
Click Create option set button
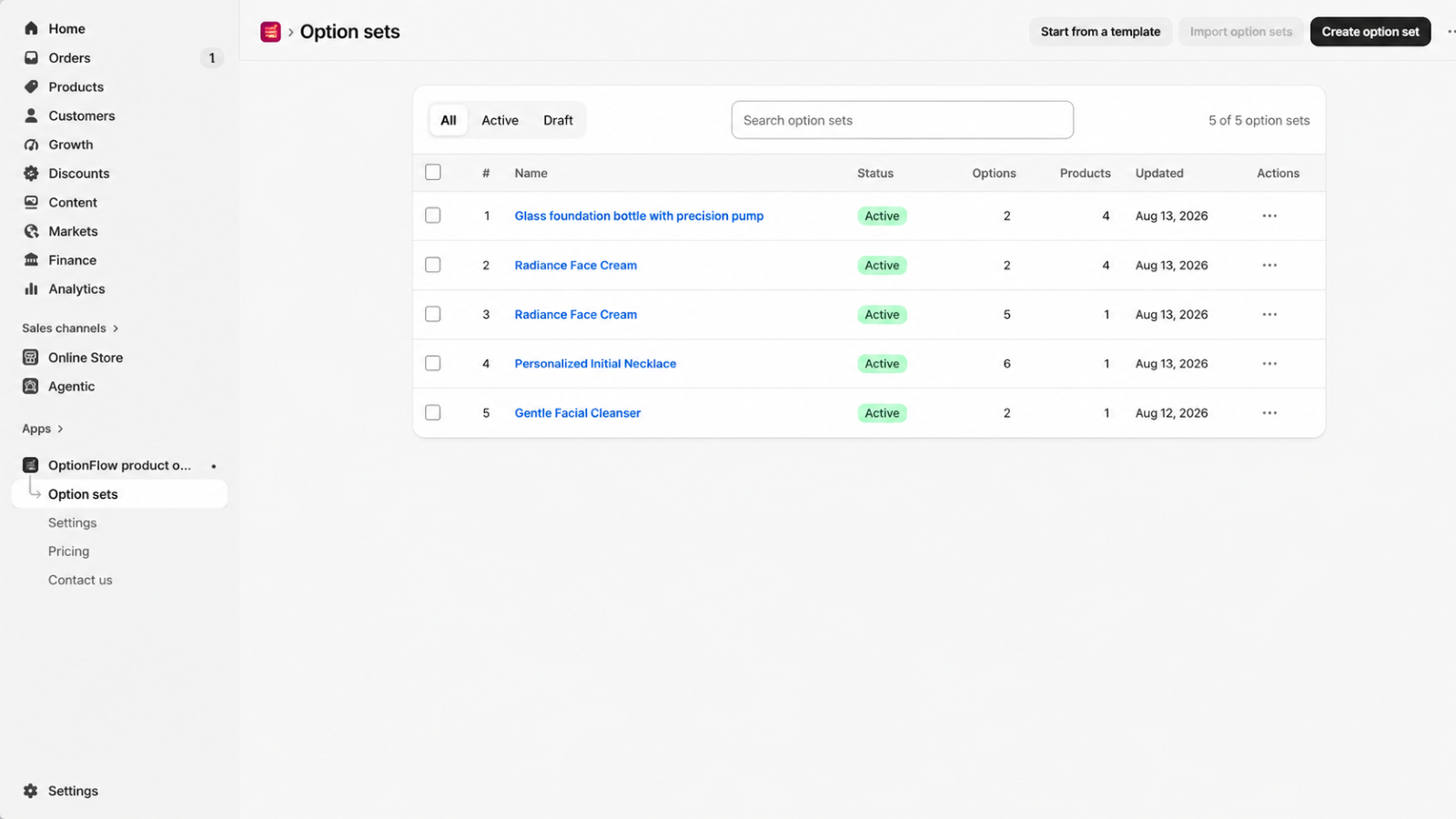(1370, 32)
